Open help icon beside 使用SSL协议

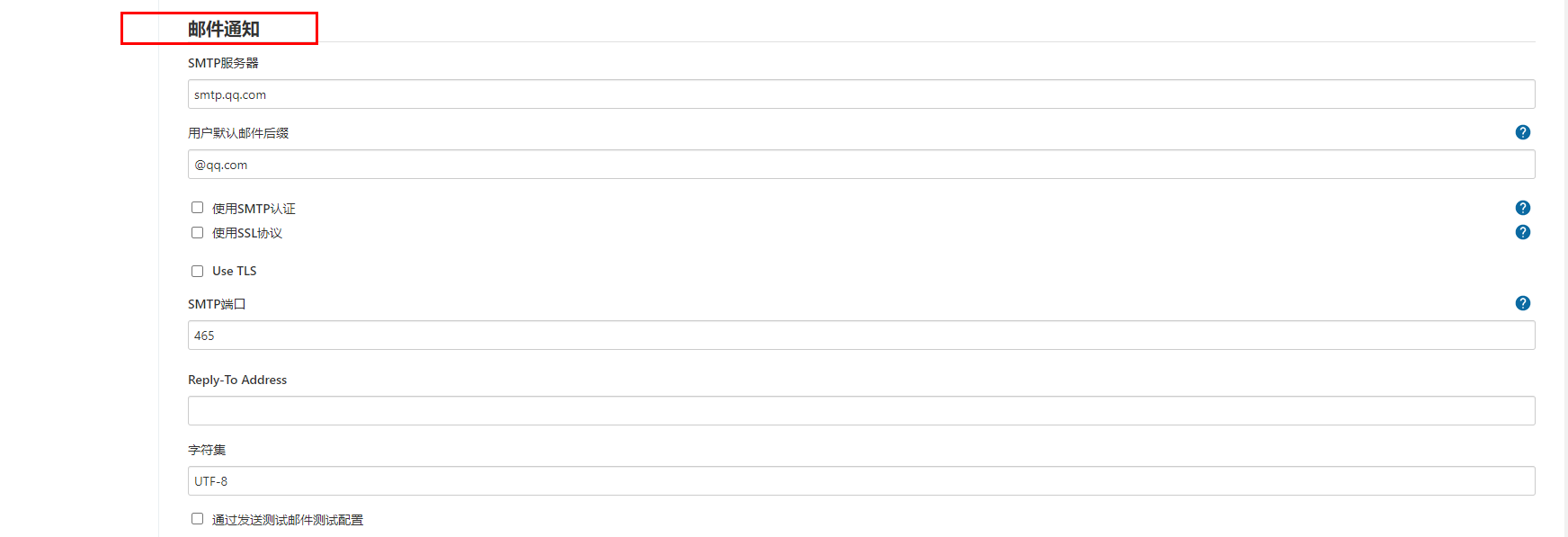(1522, 232)
